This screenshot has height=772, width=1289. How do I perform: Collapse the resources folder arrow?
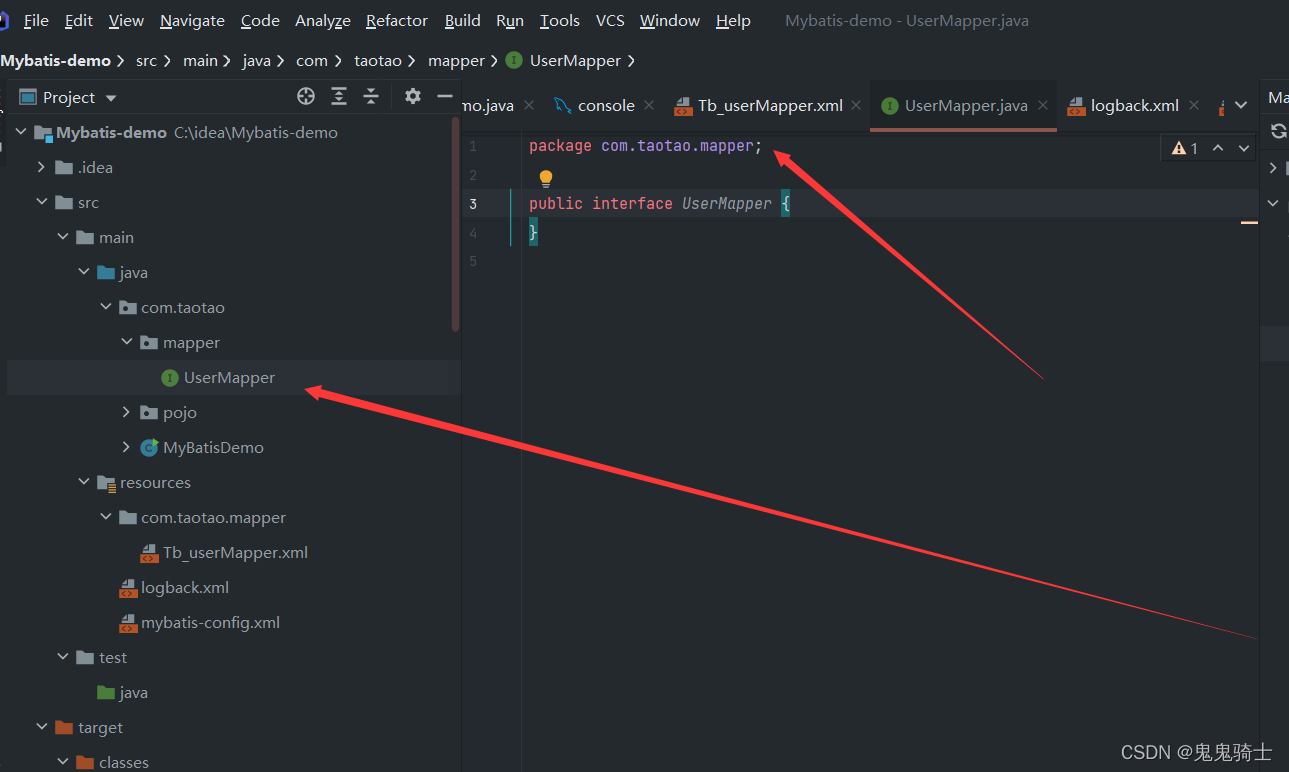pyautogui.click(x=84, y=482)
